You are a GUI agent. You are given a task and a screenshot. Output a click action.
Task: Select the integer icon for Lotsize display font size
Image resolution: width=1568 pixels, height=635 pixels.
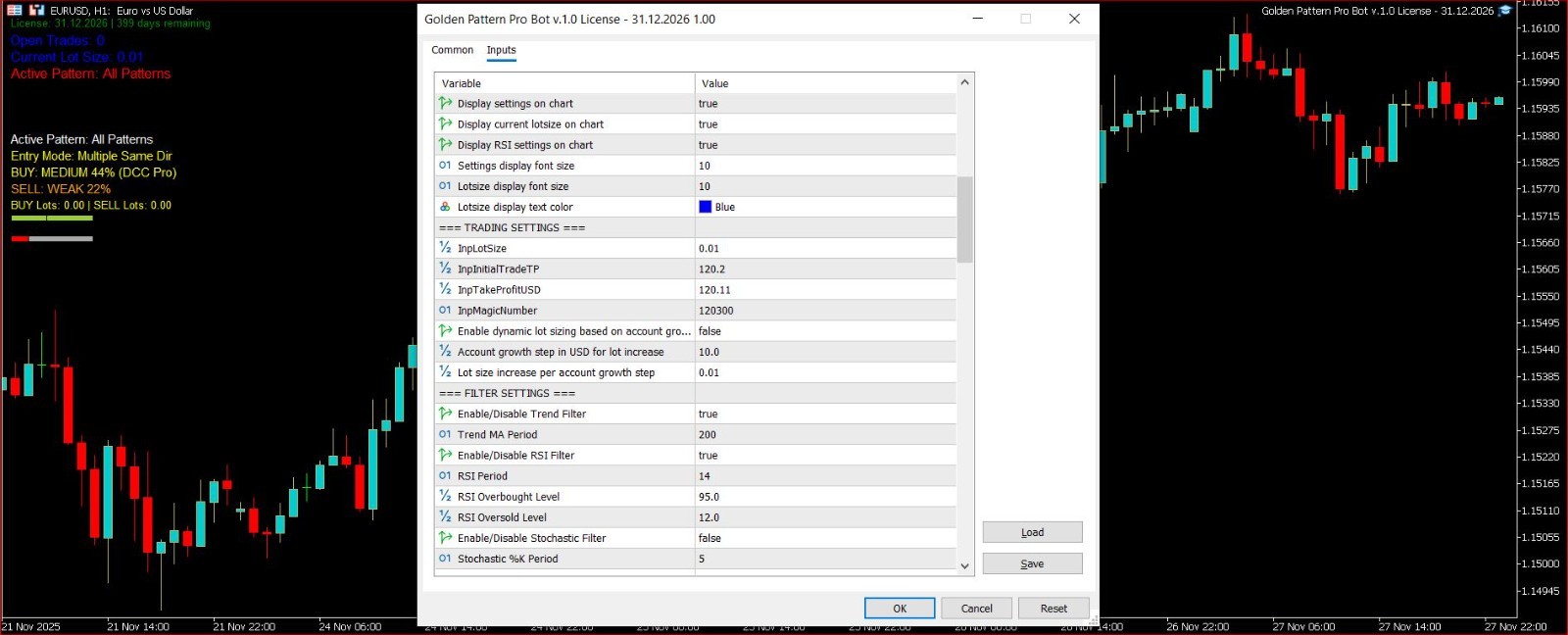(x=445, y=186)
